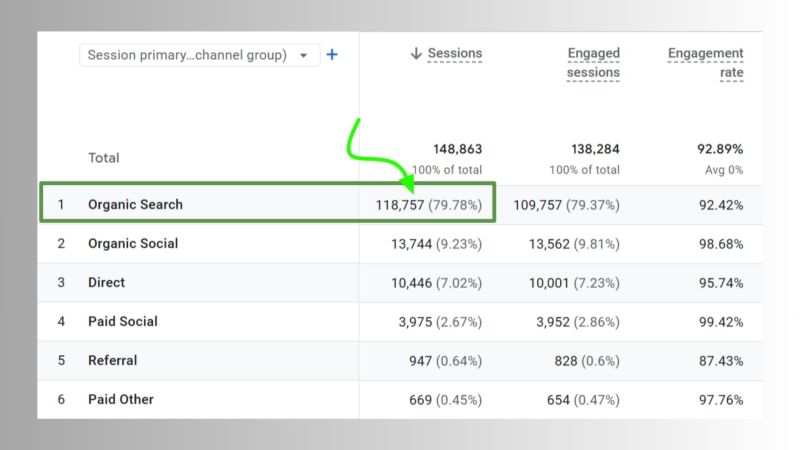800x450 pixels.
Task: Click the Avg 0% label under engagement rate
Action: 724,170
